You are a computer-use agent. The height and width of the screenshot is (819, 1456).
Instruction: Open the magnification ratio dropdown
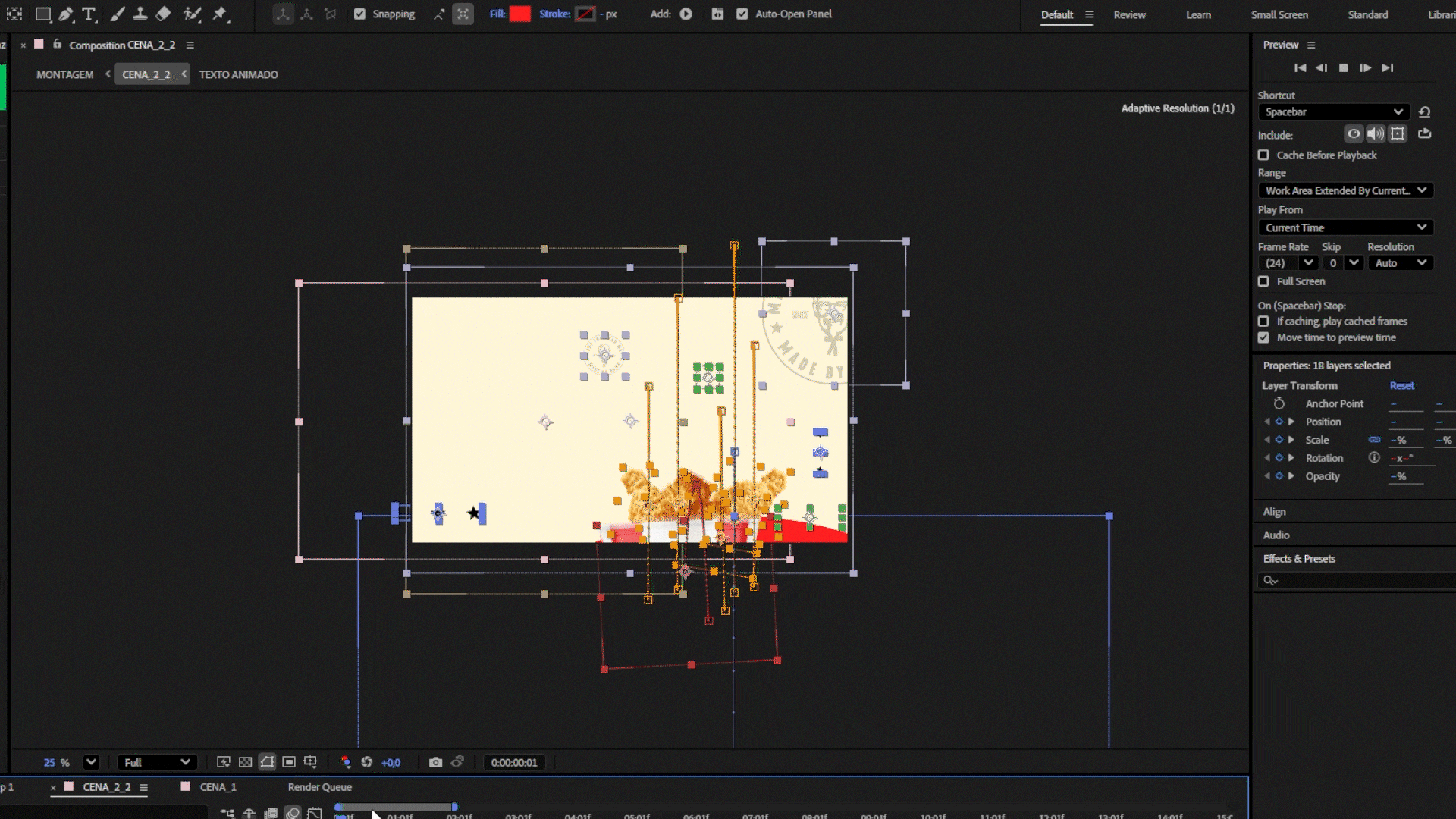(x=91, y=762)
